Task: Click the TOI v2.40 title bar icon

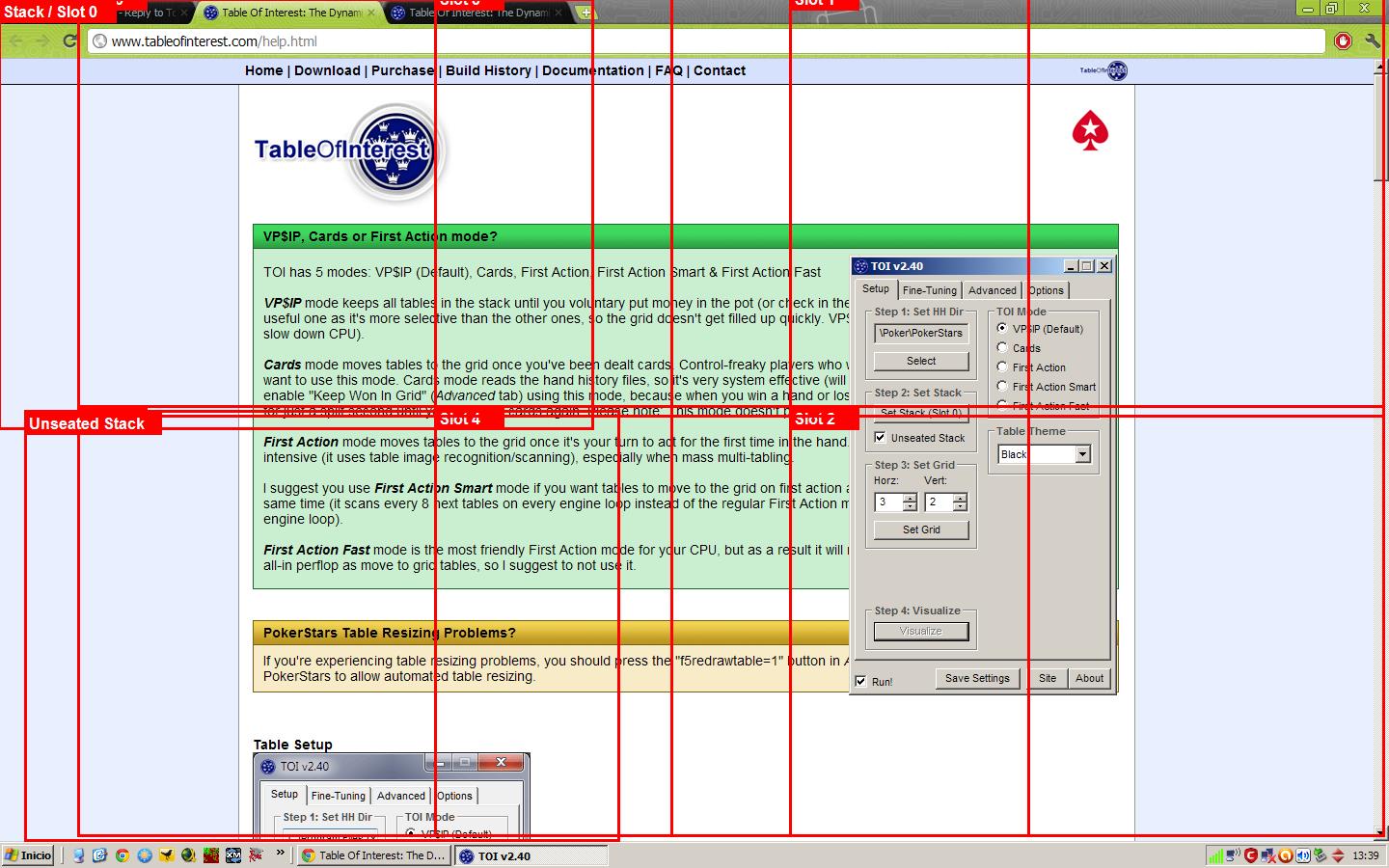Action: [x=861, y=266]
